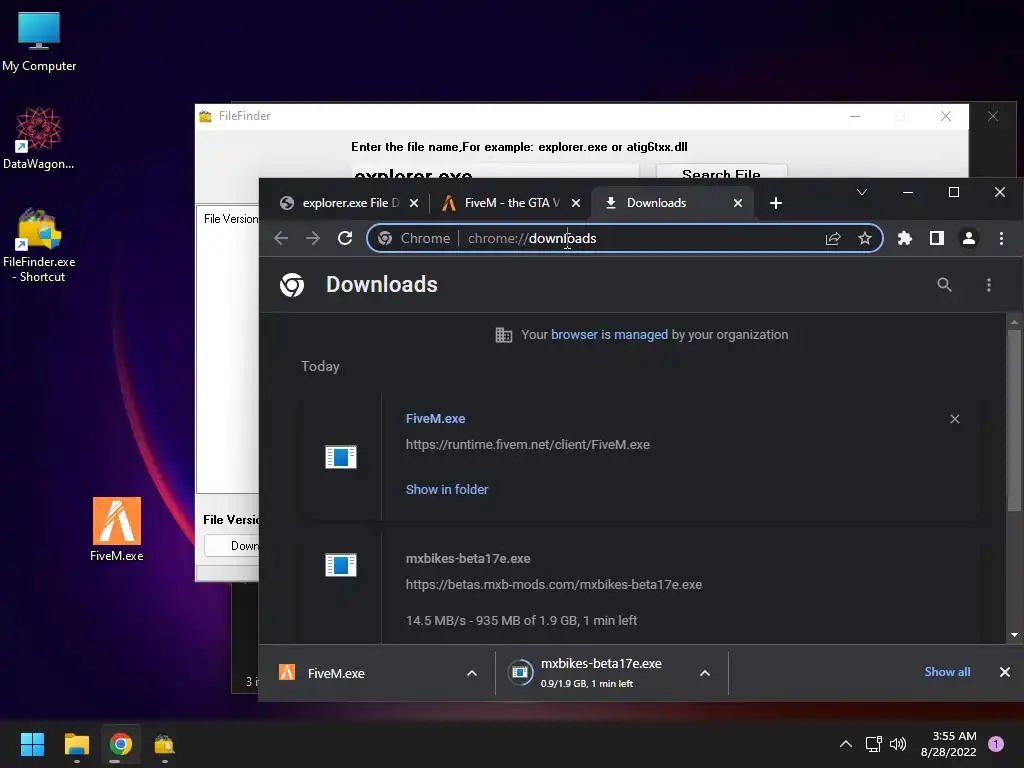Viewport: 1024px width, 768px height.
Task: Click Search File button in FileFinder
Action: click(721, 172)
